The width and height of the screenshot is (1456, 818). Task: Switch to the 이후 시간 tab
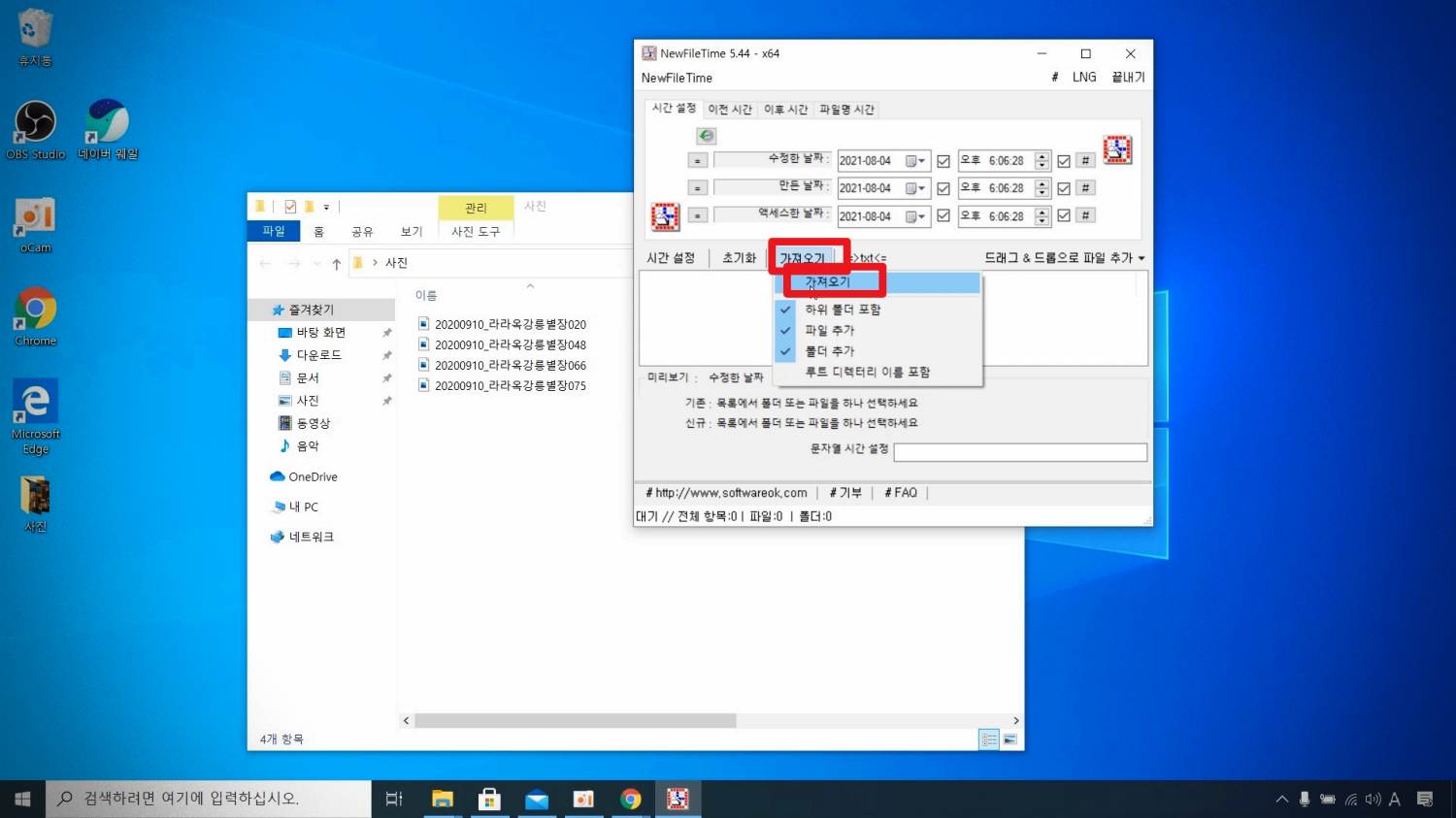785,110
